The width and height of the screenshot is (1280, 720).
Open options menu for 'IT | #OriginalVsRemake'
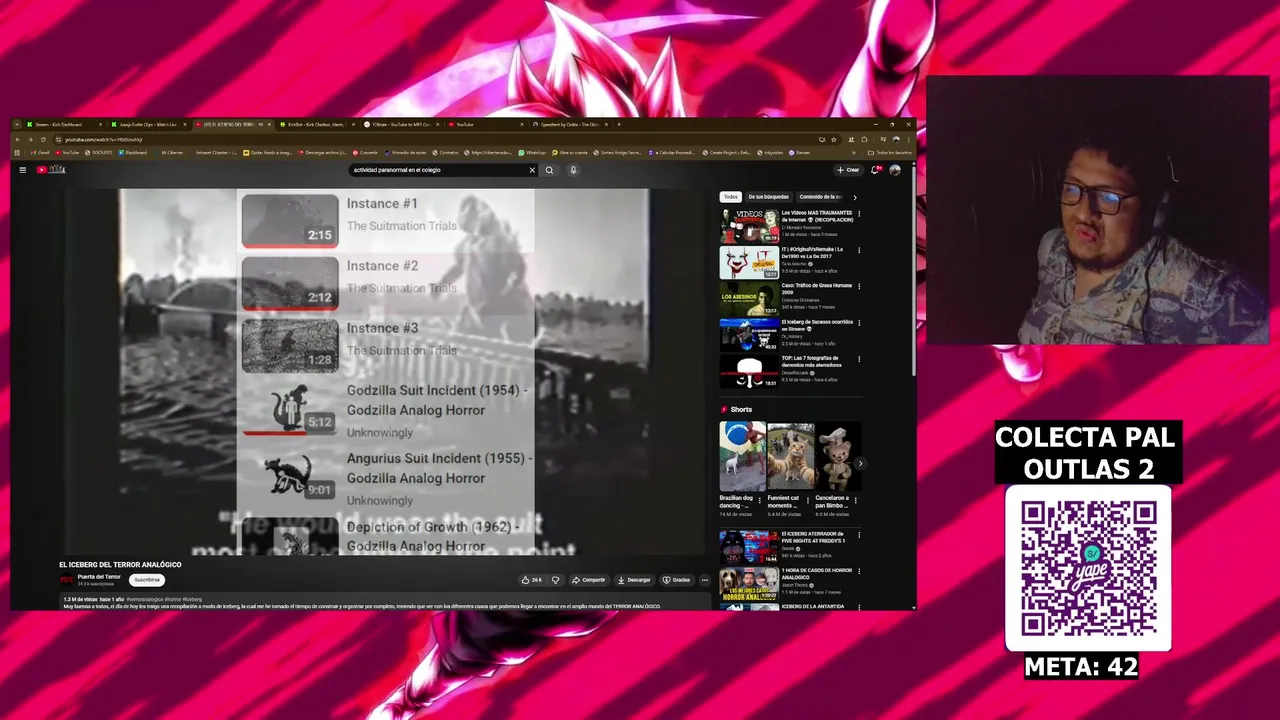click(x=859, y=250)
